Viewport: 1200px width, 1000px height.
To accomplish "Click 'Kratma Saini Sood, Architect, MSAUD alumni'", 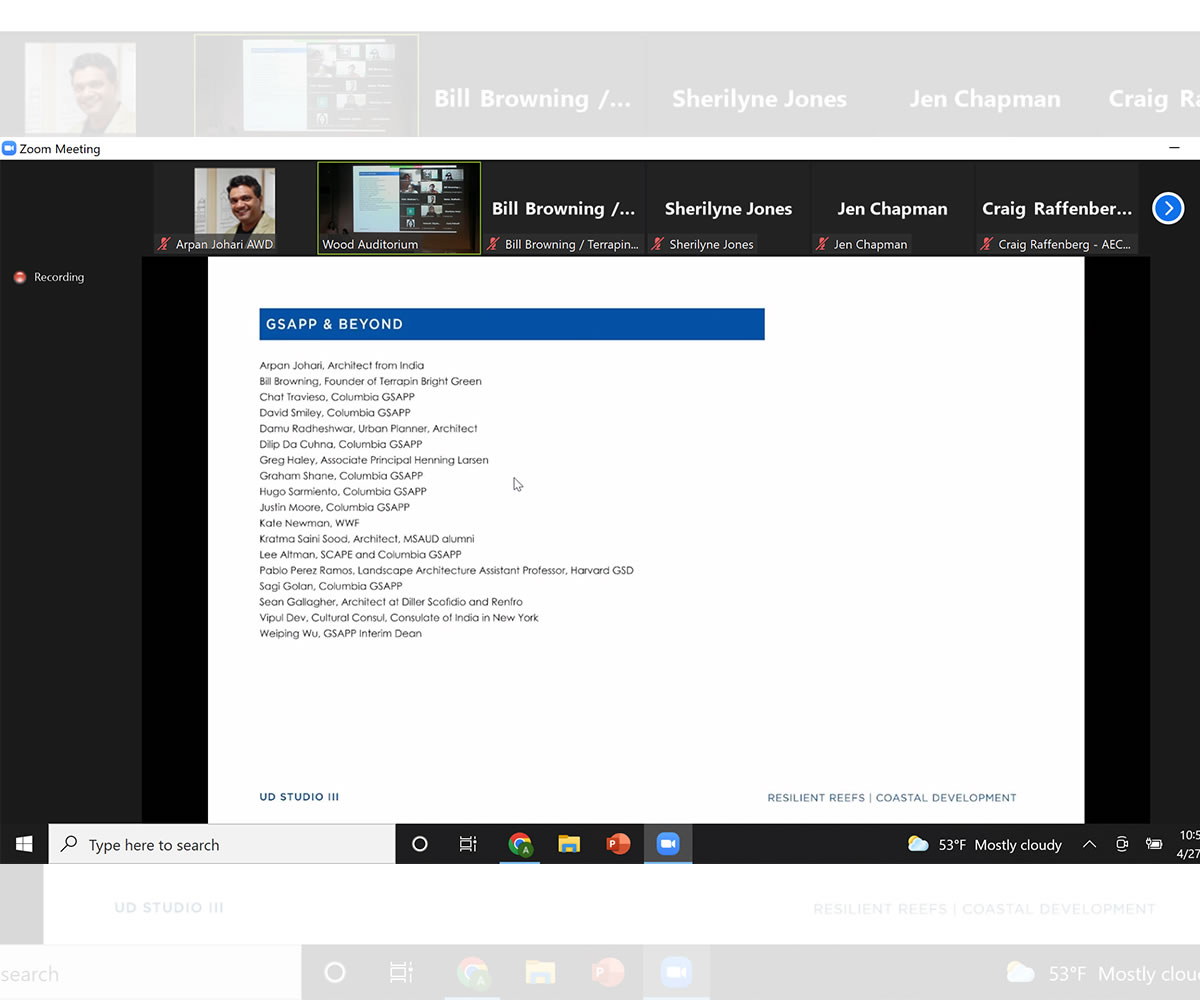I will (367, 539).
